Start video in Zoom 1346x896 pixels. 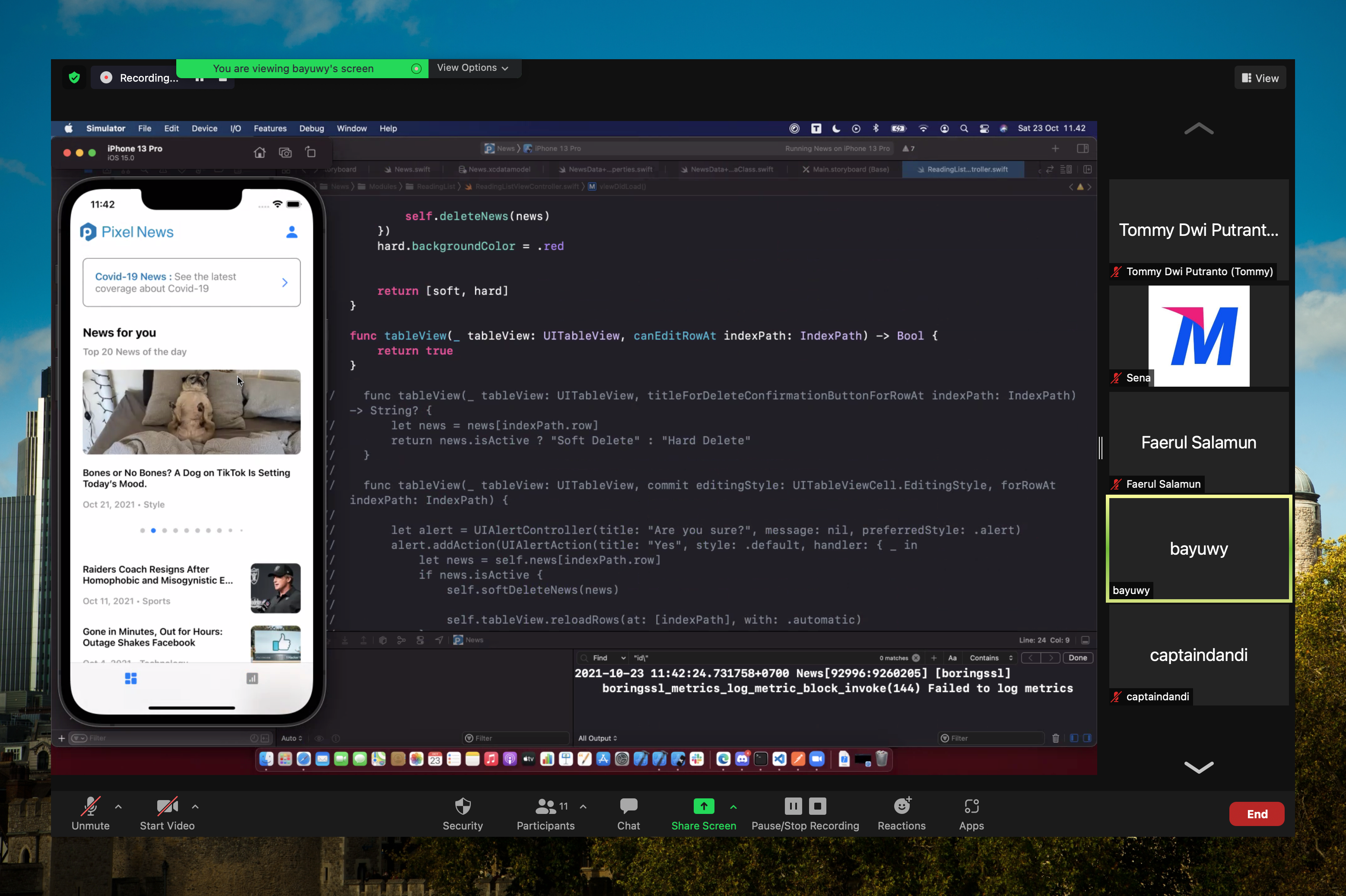click(167, 814)
